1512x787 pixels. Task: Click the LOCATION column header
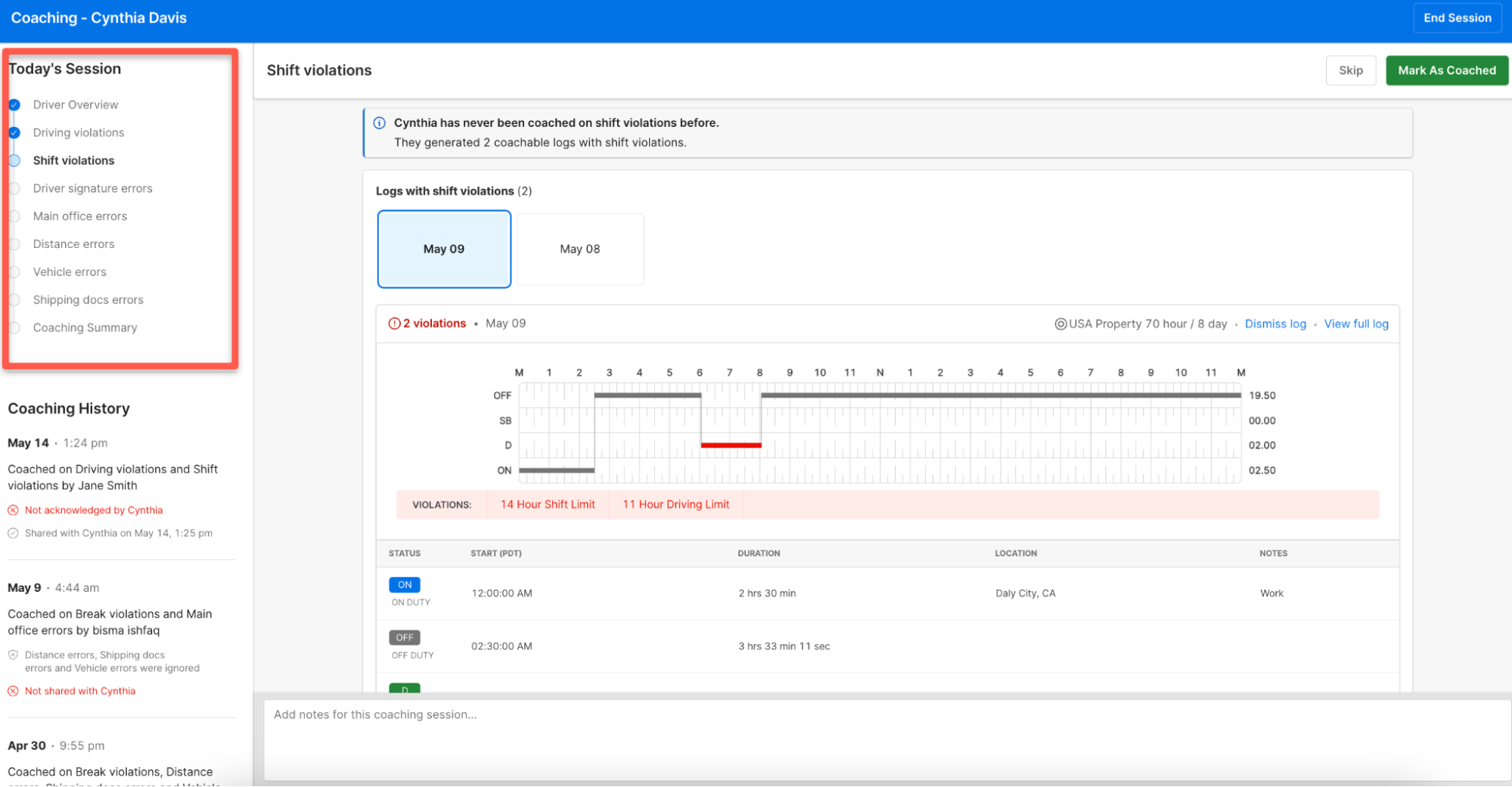pos(1016,553)
